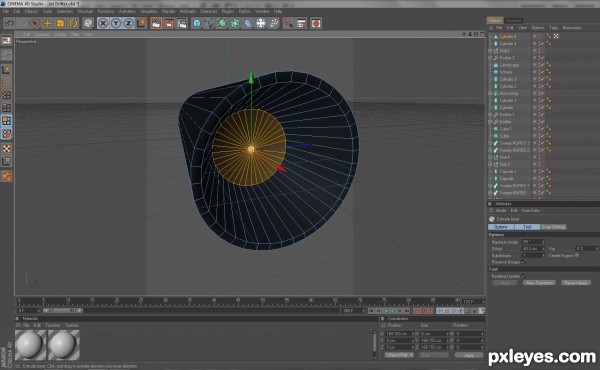Screen dimensions: 600x370
Task: Open the Object (Rel) coordinates dropdown
Action: point(399,355)
